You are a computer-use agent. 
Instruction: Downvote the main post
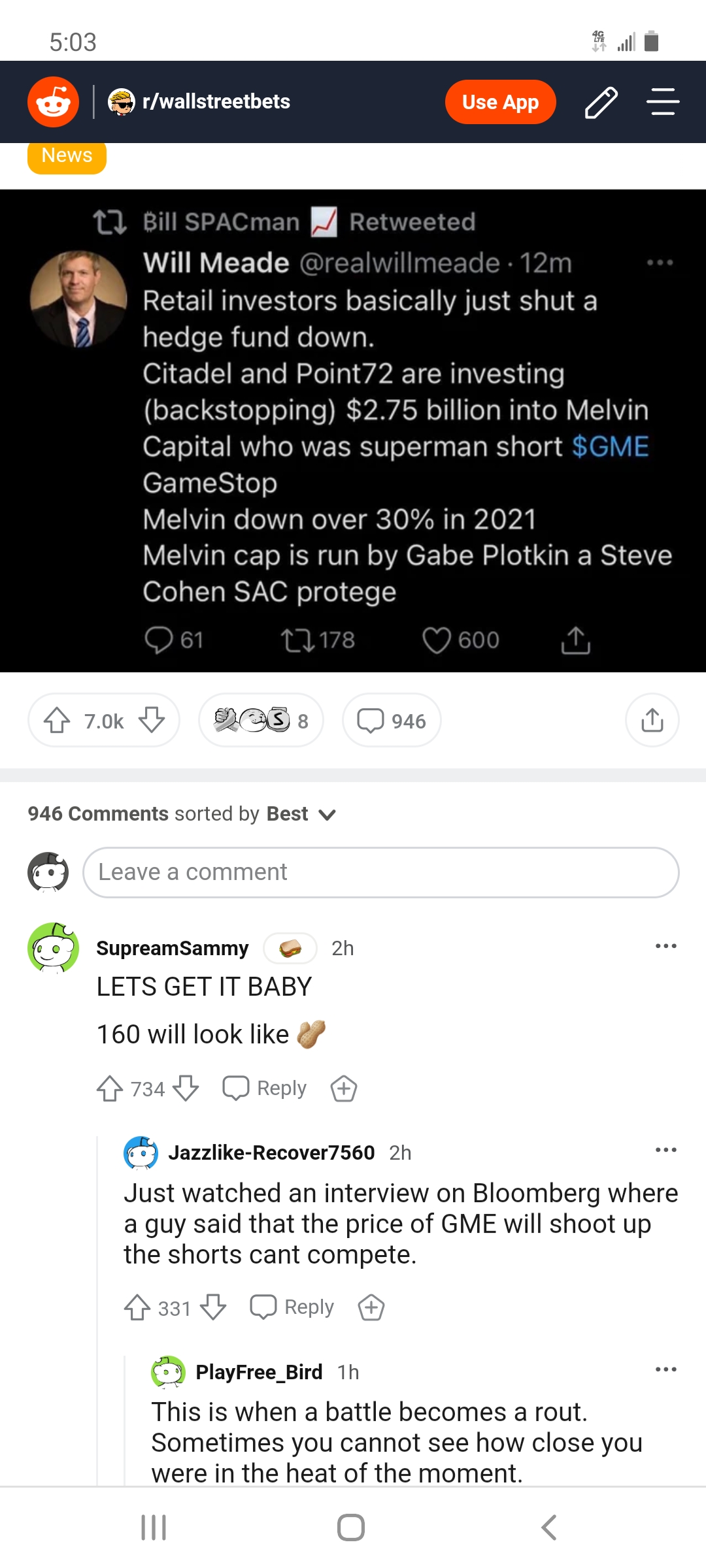point(152,721)
